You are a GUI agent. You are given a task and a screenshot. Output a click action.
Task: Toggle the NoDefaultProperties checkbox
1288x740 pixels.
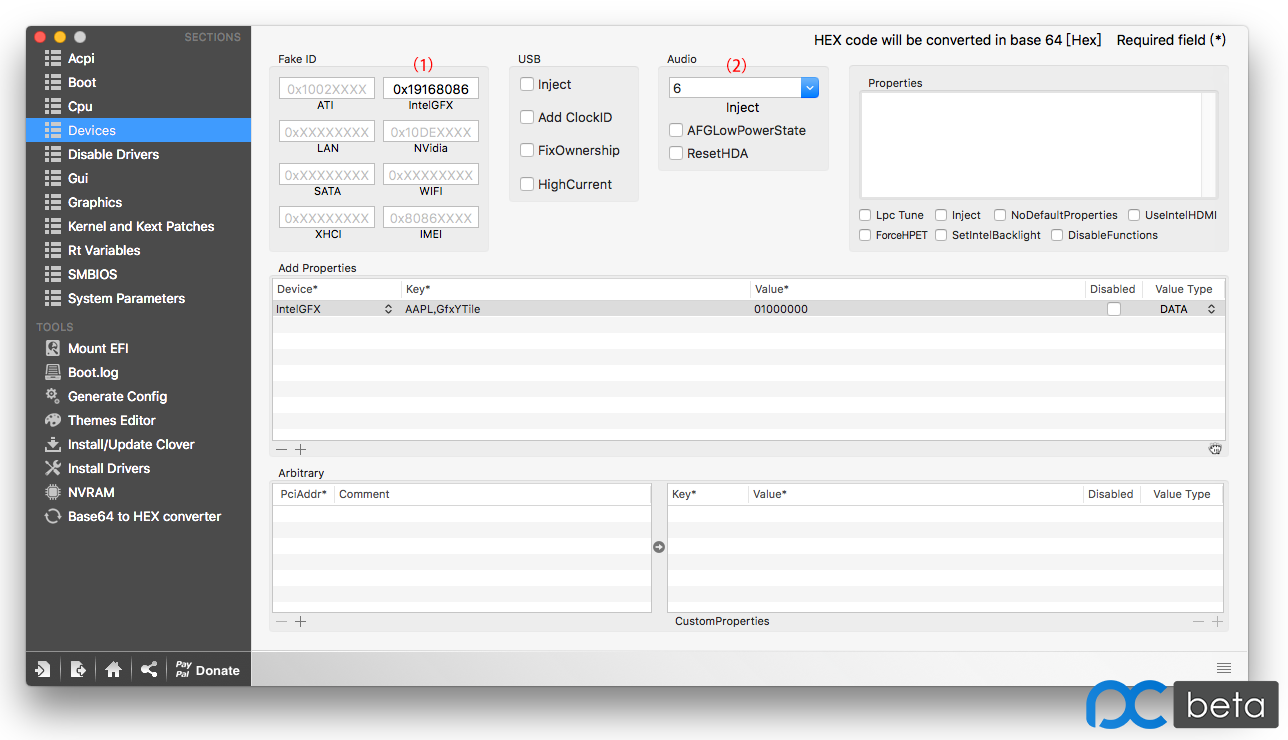(x=1000, y=215)
